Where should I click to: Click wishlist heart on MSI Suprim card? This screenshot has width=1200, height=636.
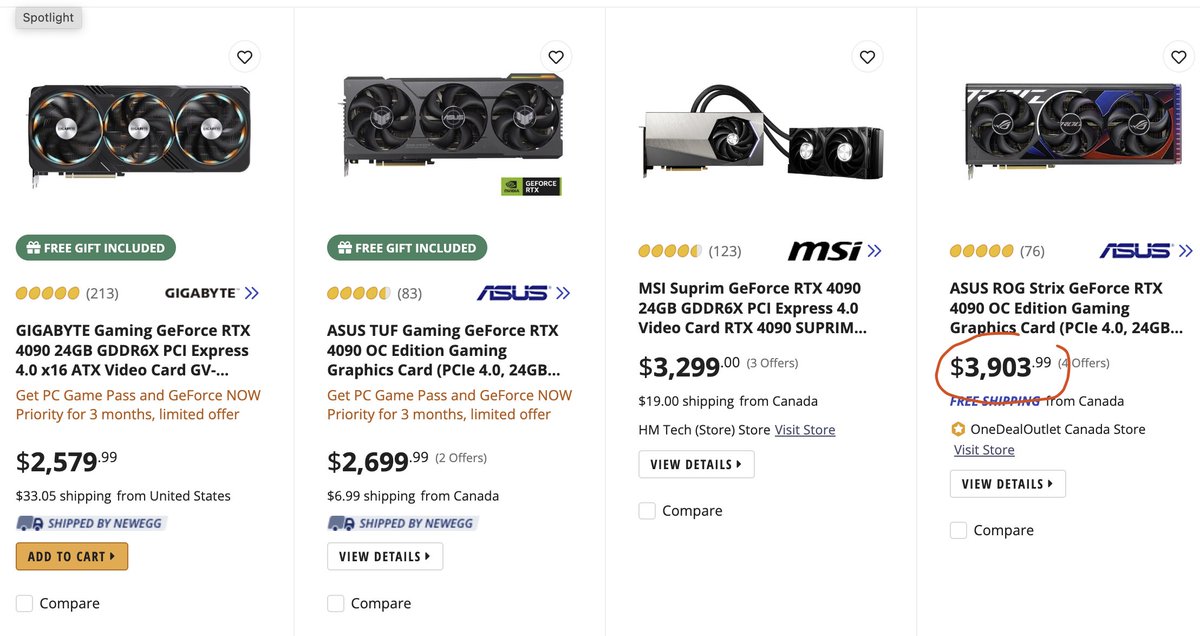click(867, 57)
